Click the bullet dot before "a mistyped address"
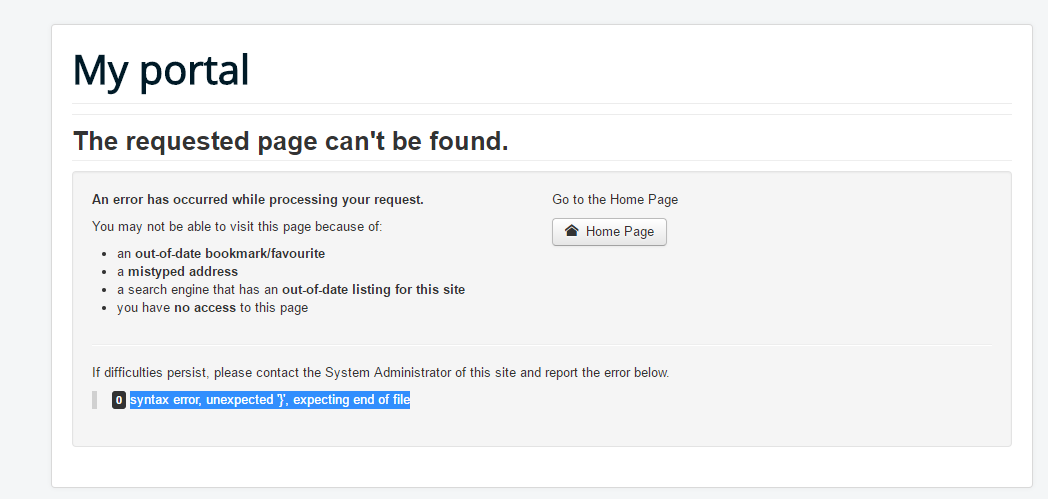Image resolution: width=1048 pixels, height=499 pixels. (x=104, y=272)
